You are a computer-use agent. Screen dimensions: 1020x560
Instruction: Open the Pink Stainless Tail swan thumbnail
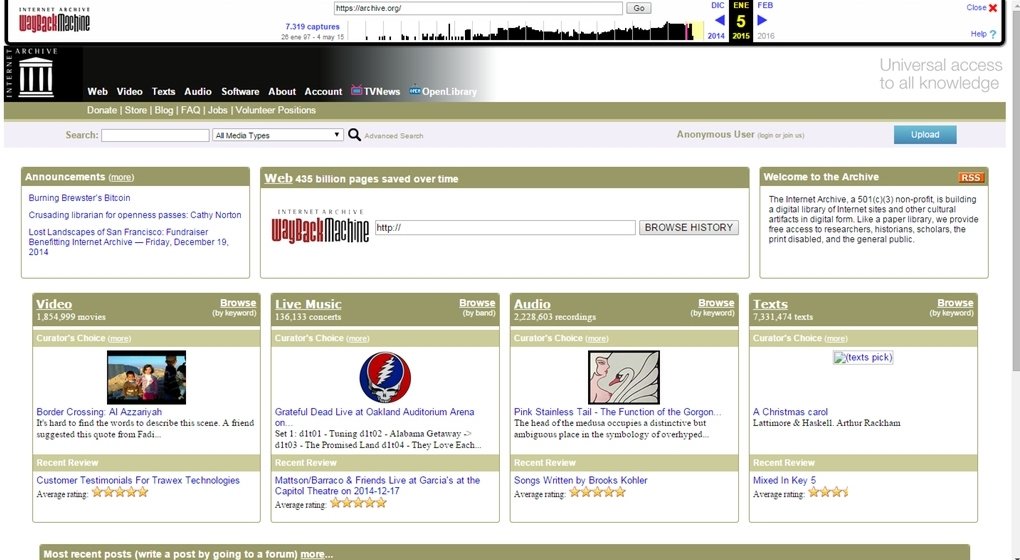(x=624, y=377)
